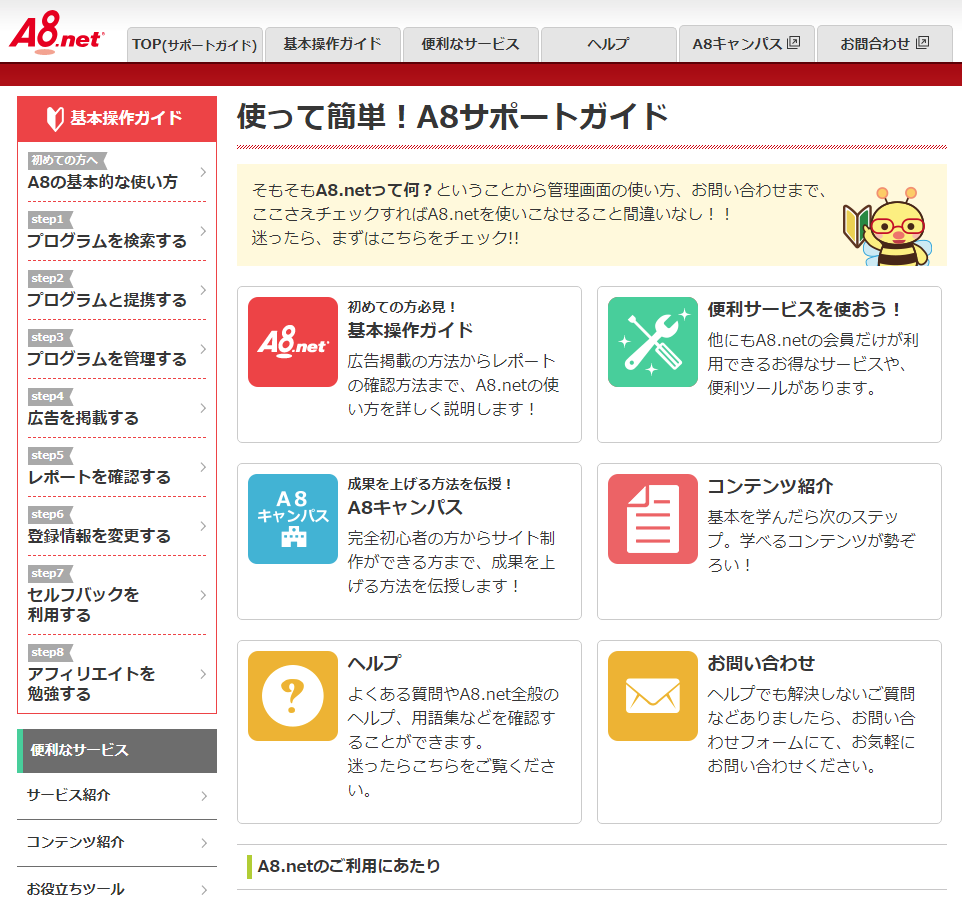The image size is (962, 903).
Task: Open the コンテンツ紹介 card title
Action: (x=770, y=486)
